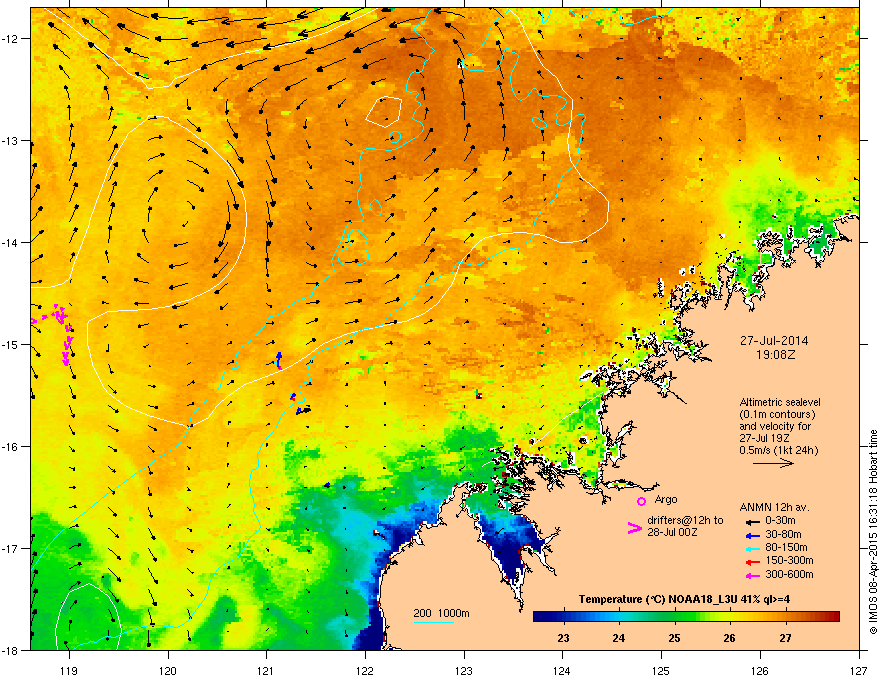This screenshot has height=680, width=880.
Task: Click the colorbar tick label 24
Action: click(x=618, y=638)
